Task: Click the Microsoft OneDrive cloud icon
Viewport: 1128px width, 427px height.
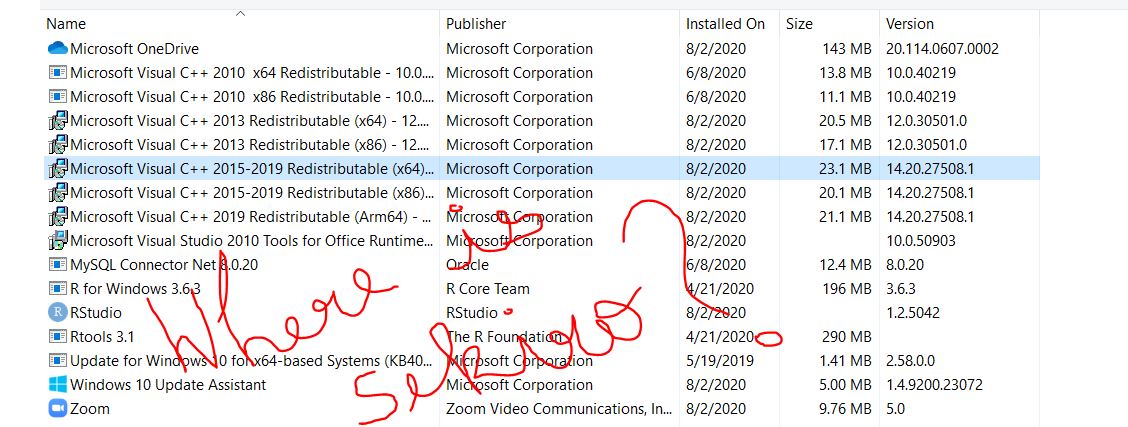Action: coord(58,48)
